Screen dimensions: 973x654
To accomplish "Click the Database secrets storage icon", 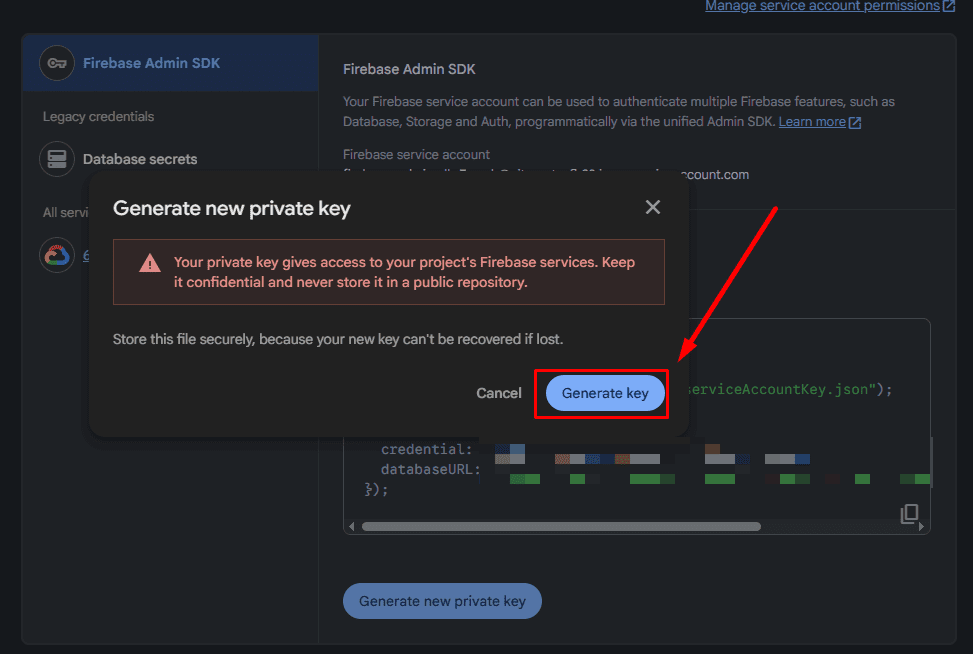I will coord(57,159).
